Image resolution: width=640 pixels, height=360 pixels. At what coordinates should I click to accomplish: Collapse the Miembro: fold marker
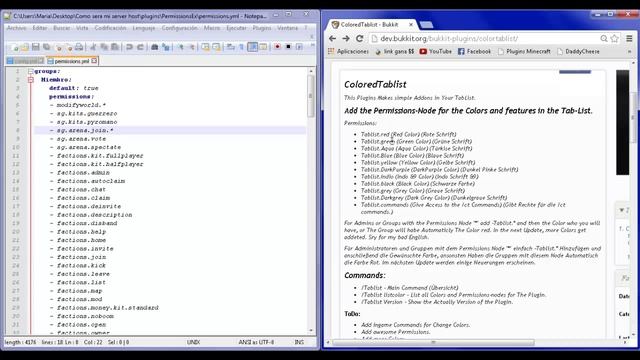click(x=31, y=80)
